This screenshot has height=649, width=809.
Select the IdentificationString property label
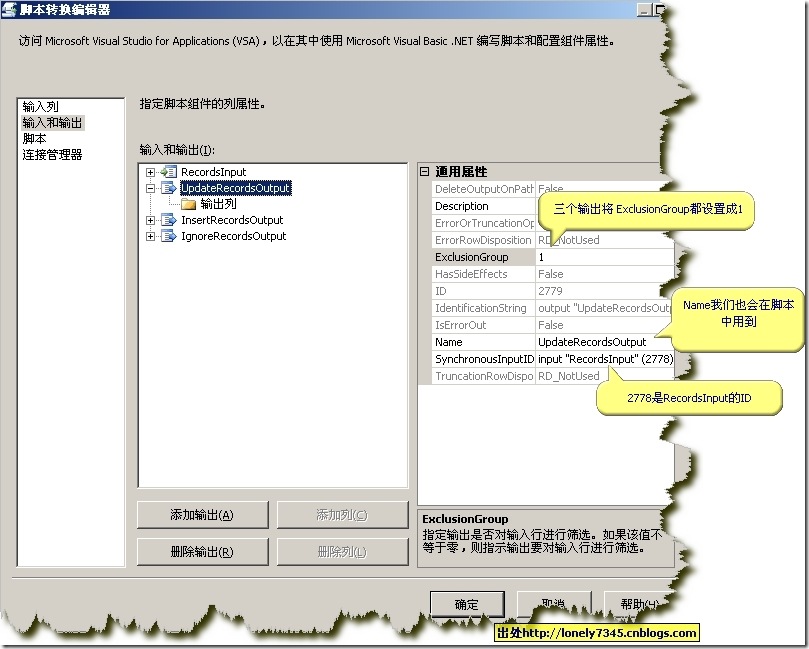pos(483,308)
